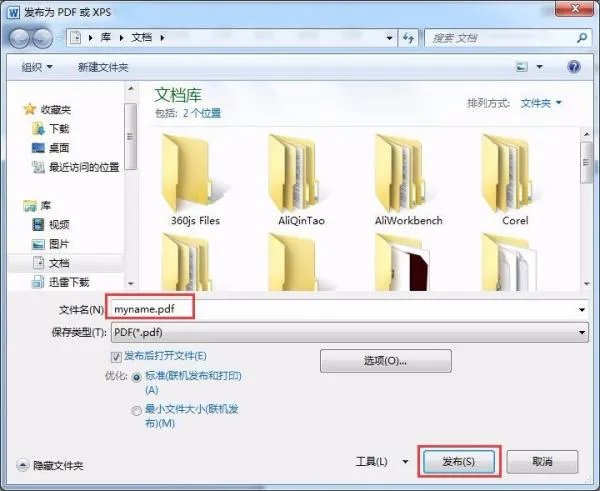Select 收藏夹 star in sidebar
The image size is (600, 491).
pyautogui.click(x=47, y=109)
